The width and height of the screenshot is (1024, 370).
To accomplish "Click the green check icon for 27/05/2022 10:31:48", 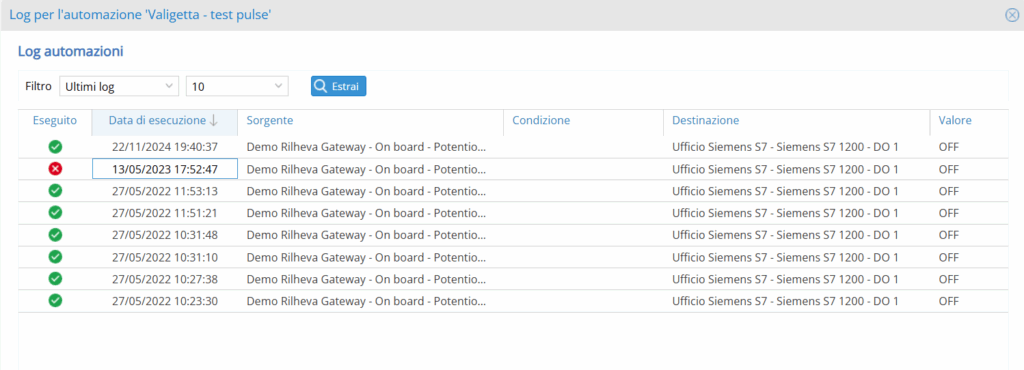I will (56, 235).
